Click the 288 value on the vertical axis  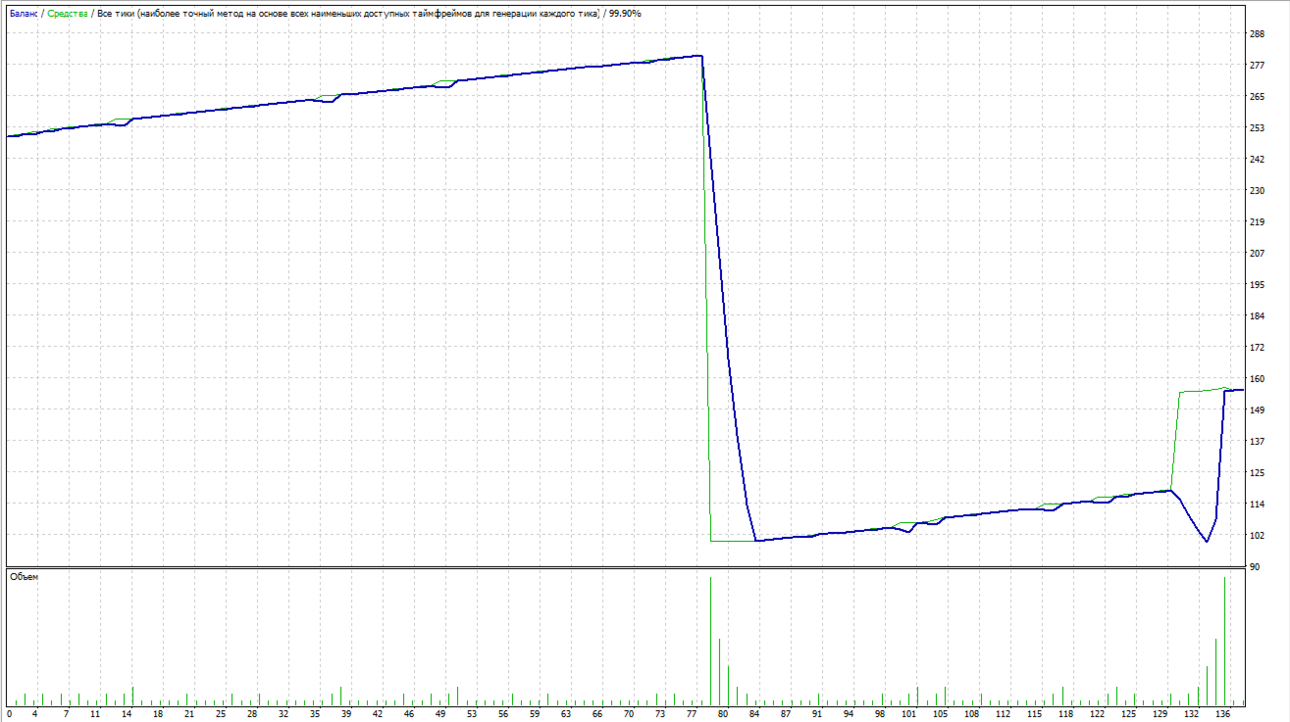click(x=1257, y=34)
